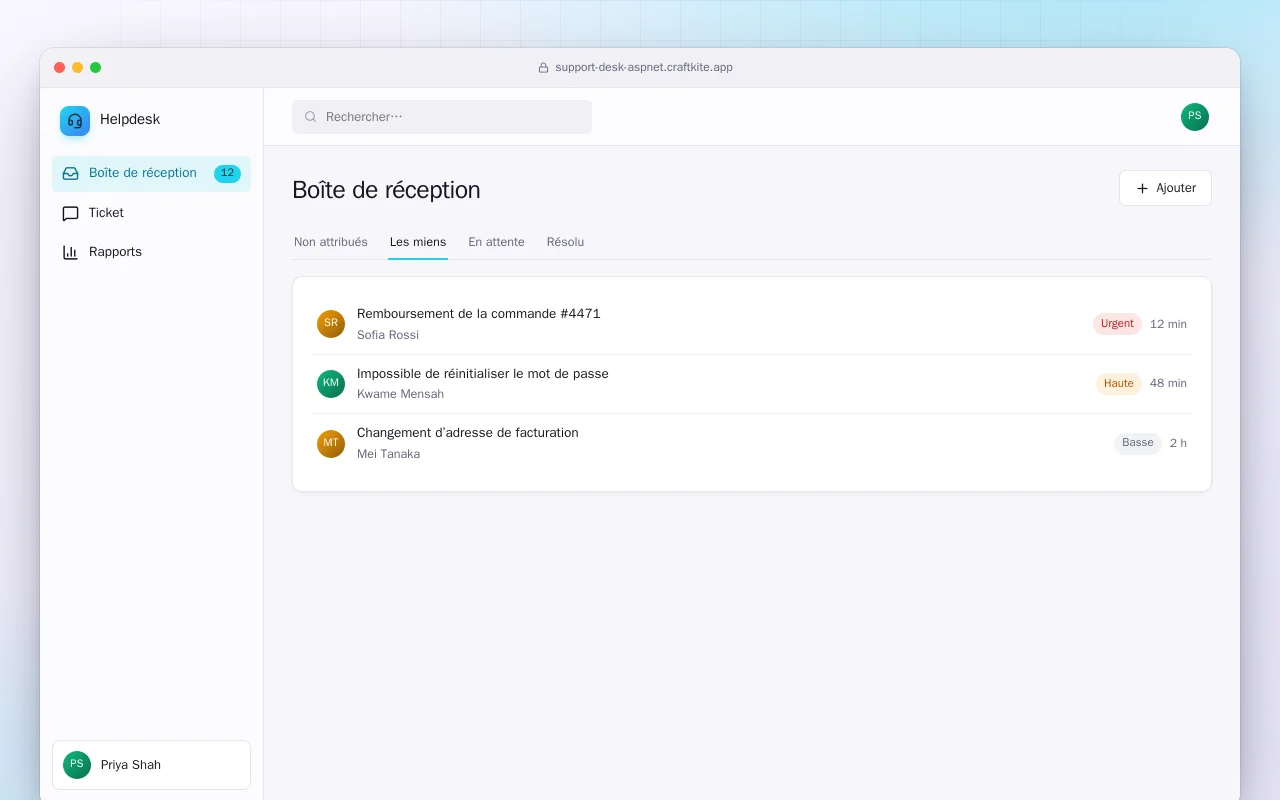Open Boîte de réception in the sidebar

tap(151, 173)
